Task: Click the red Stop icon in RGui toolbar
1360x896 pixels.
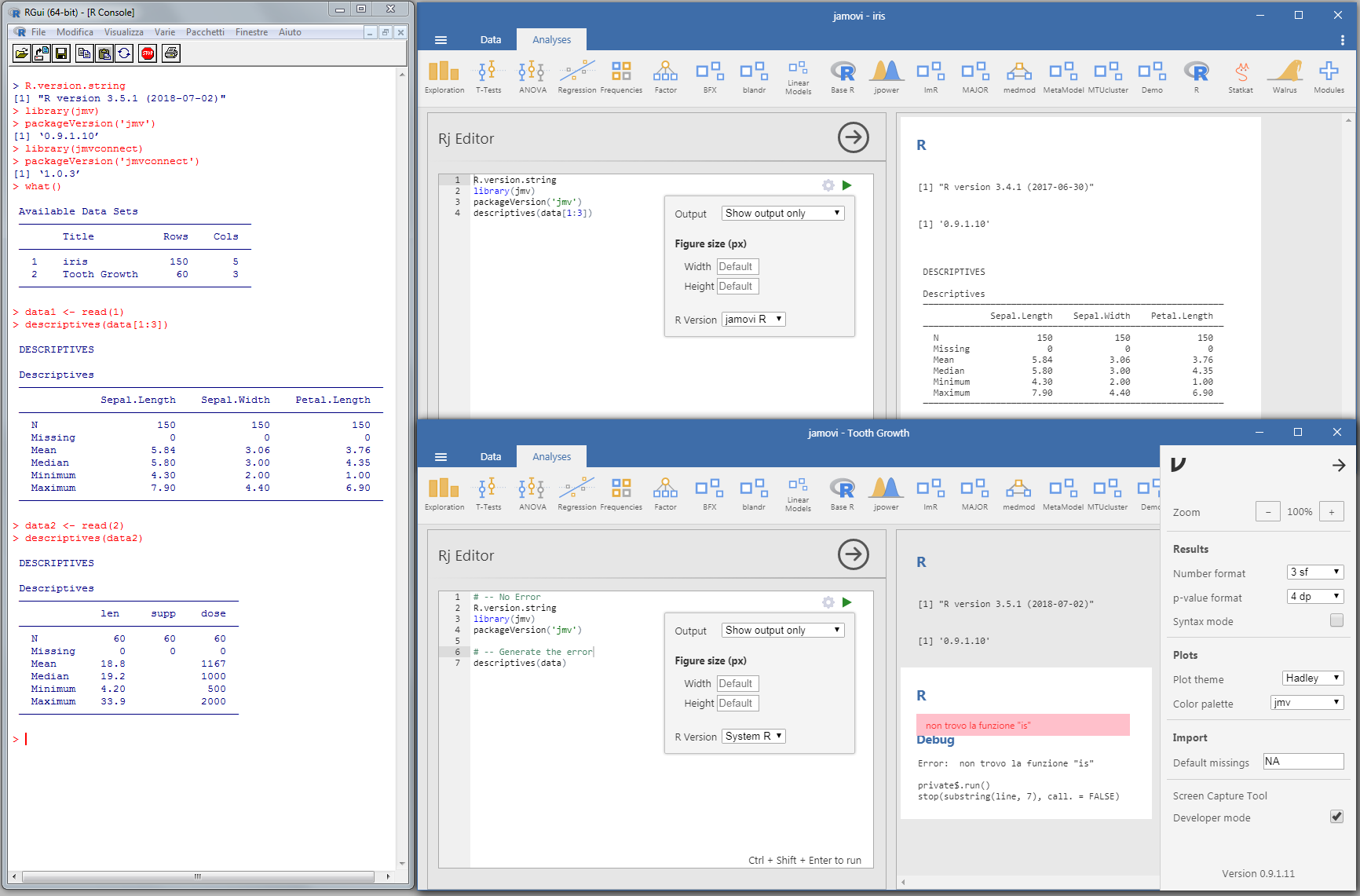Action: [148, 53]
